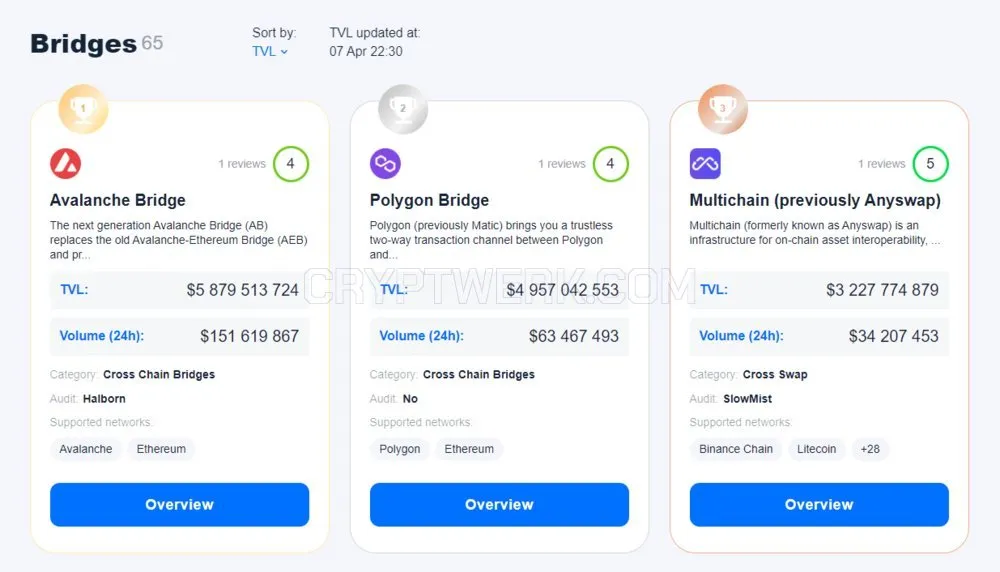Click the Avalanche Bridge red logo icon
The height and width of the screenshot is (572, 1000).
click(x=66, y=164)
